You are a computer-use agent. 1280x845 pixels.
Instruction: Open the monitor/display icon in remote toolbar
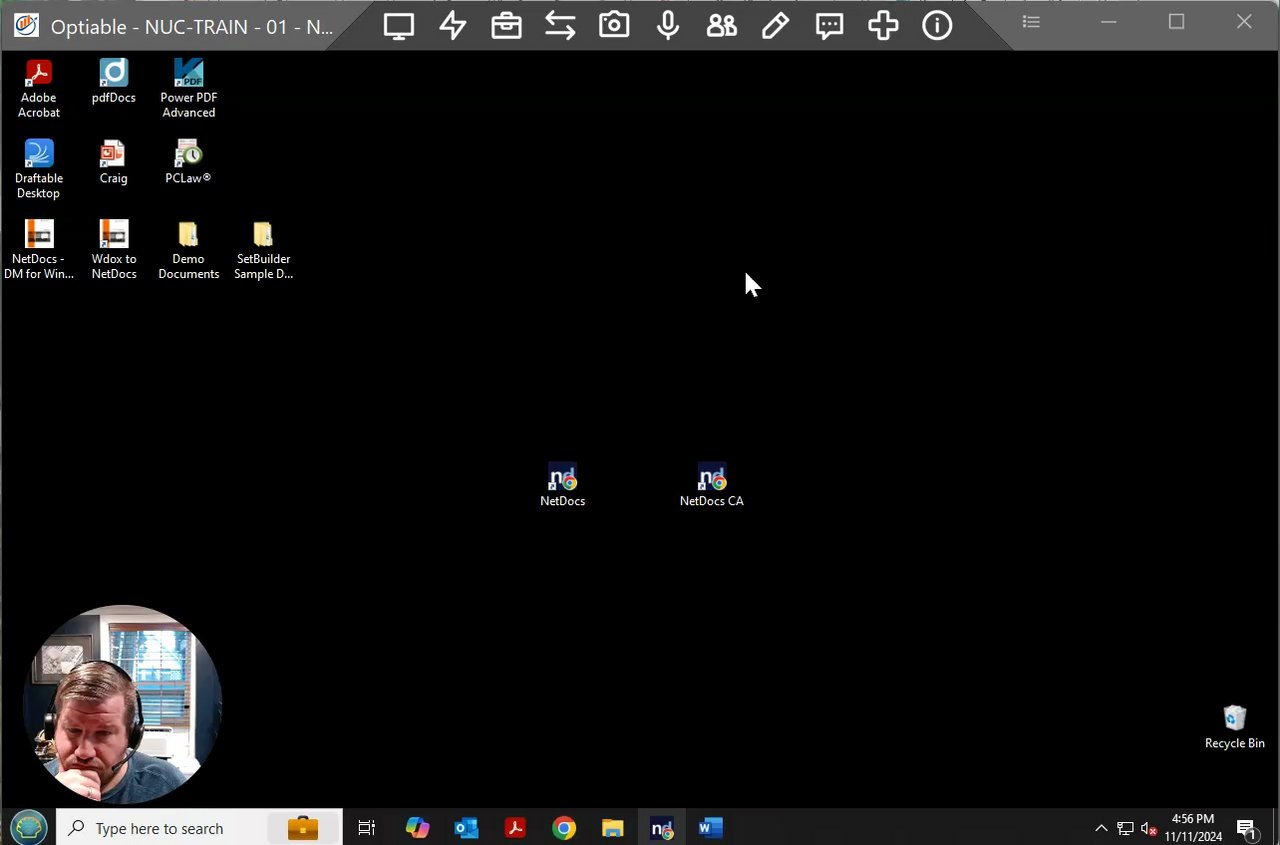(399, 26)
